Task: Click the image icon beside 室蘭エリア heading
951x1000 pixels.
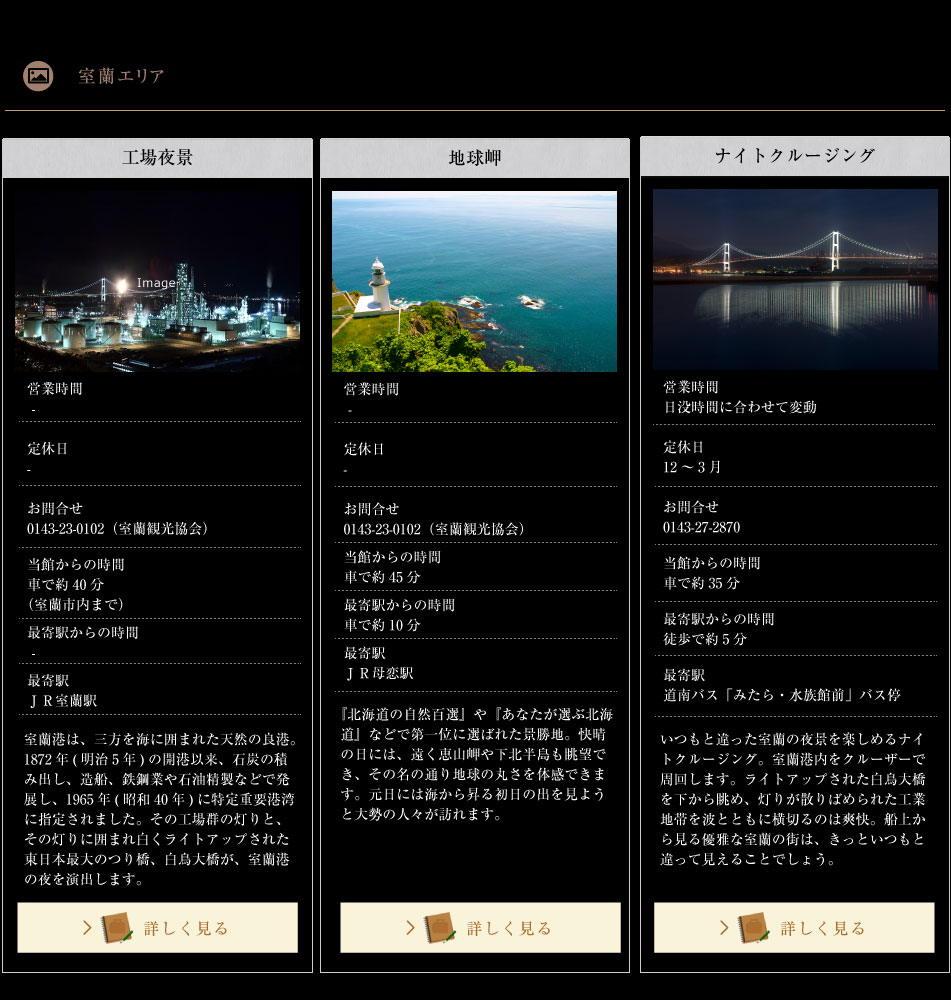Action: tap(38, 76)
